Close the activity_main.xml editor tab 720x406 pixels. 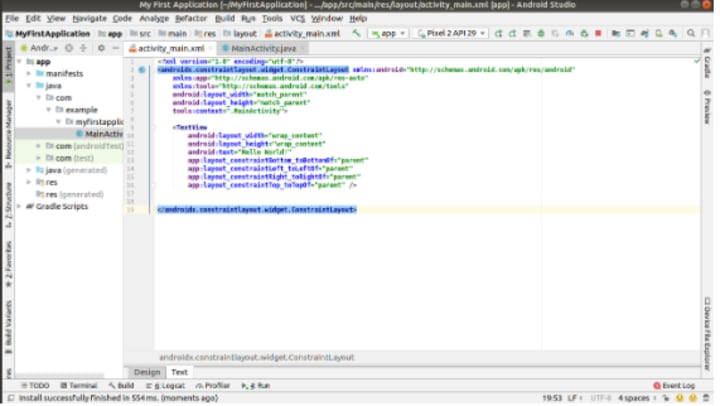click(x=210, y=48)
